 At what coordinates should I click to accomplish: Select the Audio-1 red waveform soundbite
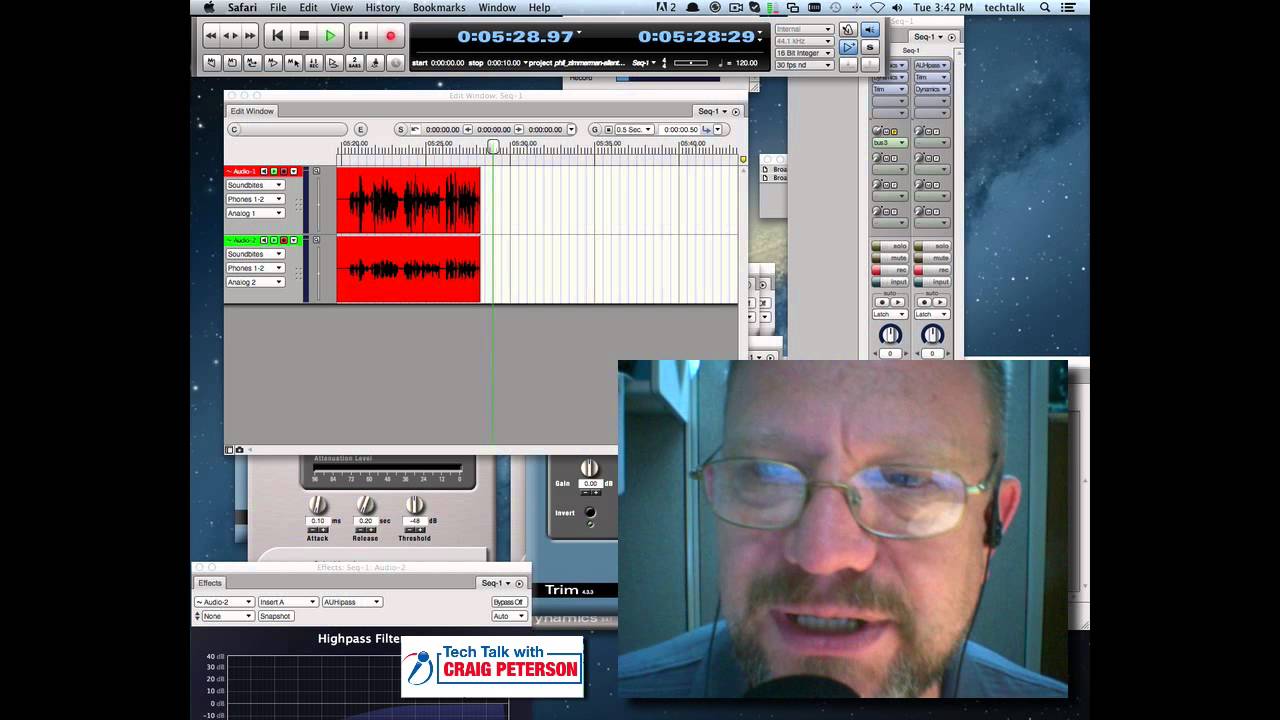coord(408,200)
